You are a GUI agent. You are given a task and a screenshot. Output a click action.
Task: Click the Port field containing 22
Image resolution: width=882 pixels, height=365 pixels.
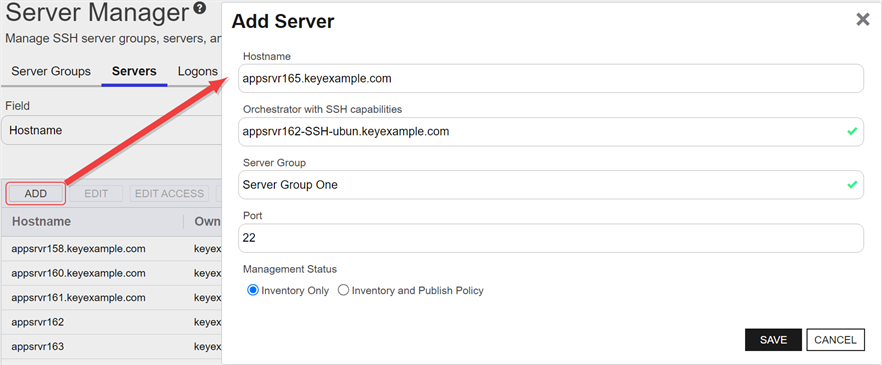[551, 238]
